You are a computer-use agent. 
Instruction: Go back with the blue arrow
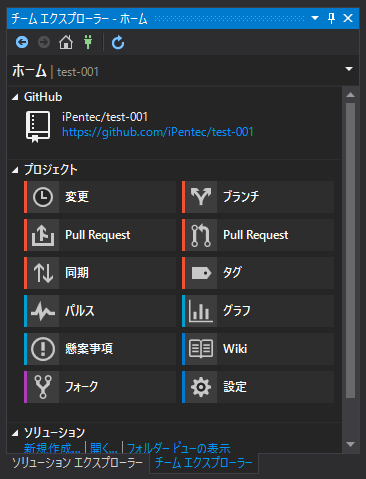(22, 42)
